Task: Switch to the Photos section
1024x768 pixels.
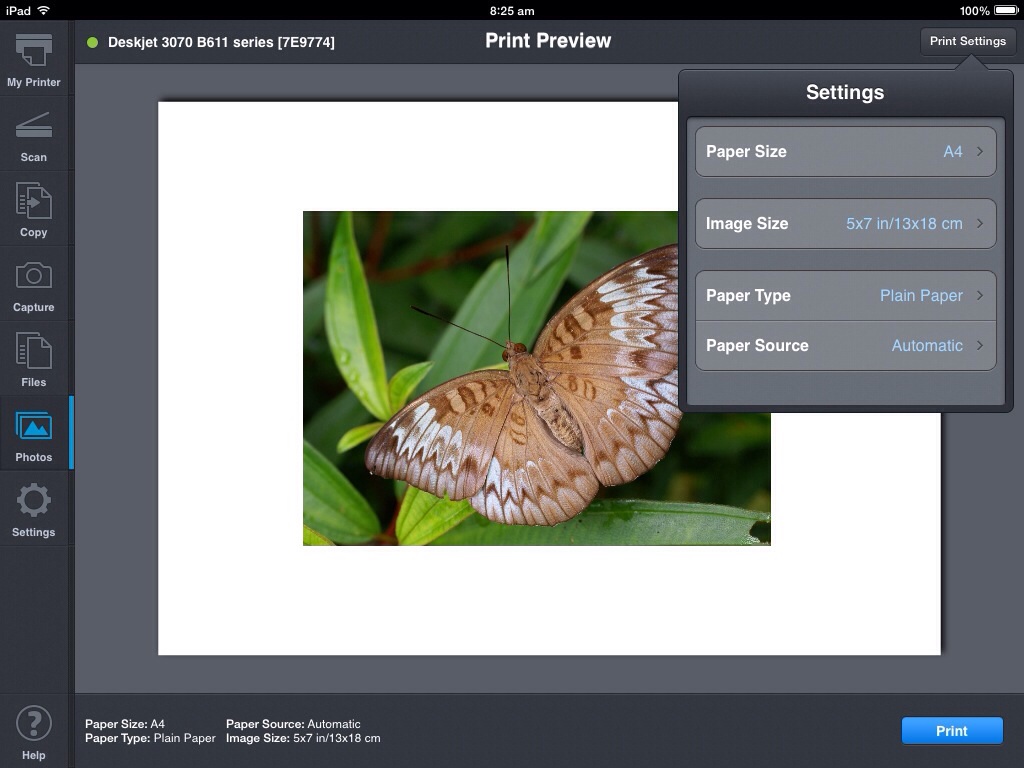Action: pyautogui.click(x=33, y=433)
